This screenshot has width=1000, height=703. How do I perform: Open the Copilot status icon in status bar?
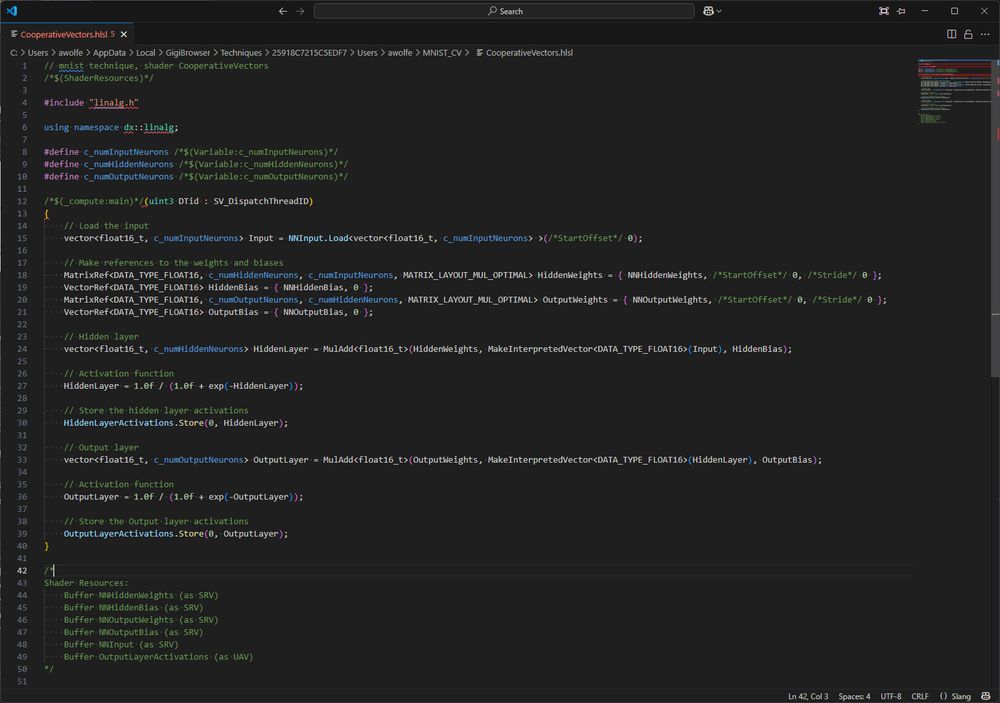[x=986, y=696]
